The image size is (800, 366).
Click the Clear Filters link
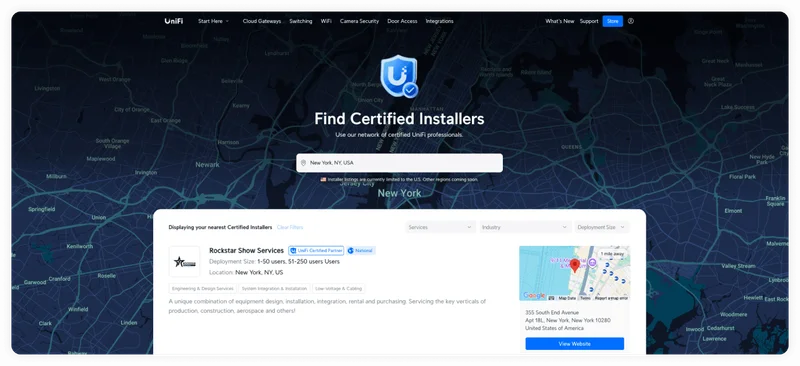tap(290, 227)
